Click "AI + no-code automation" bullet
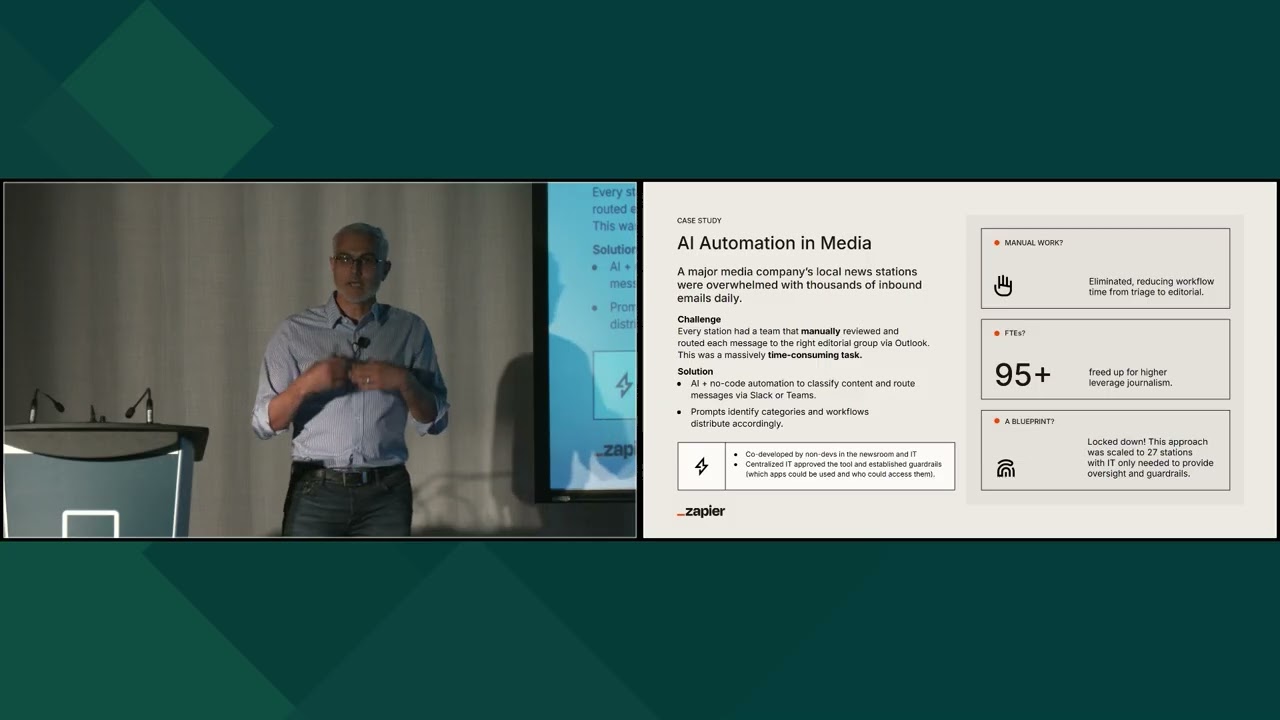1280x720 pixels. pyautogui.click(x=802, y=389)
